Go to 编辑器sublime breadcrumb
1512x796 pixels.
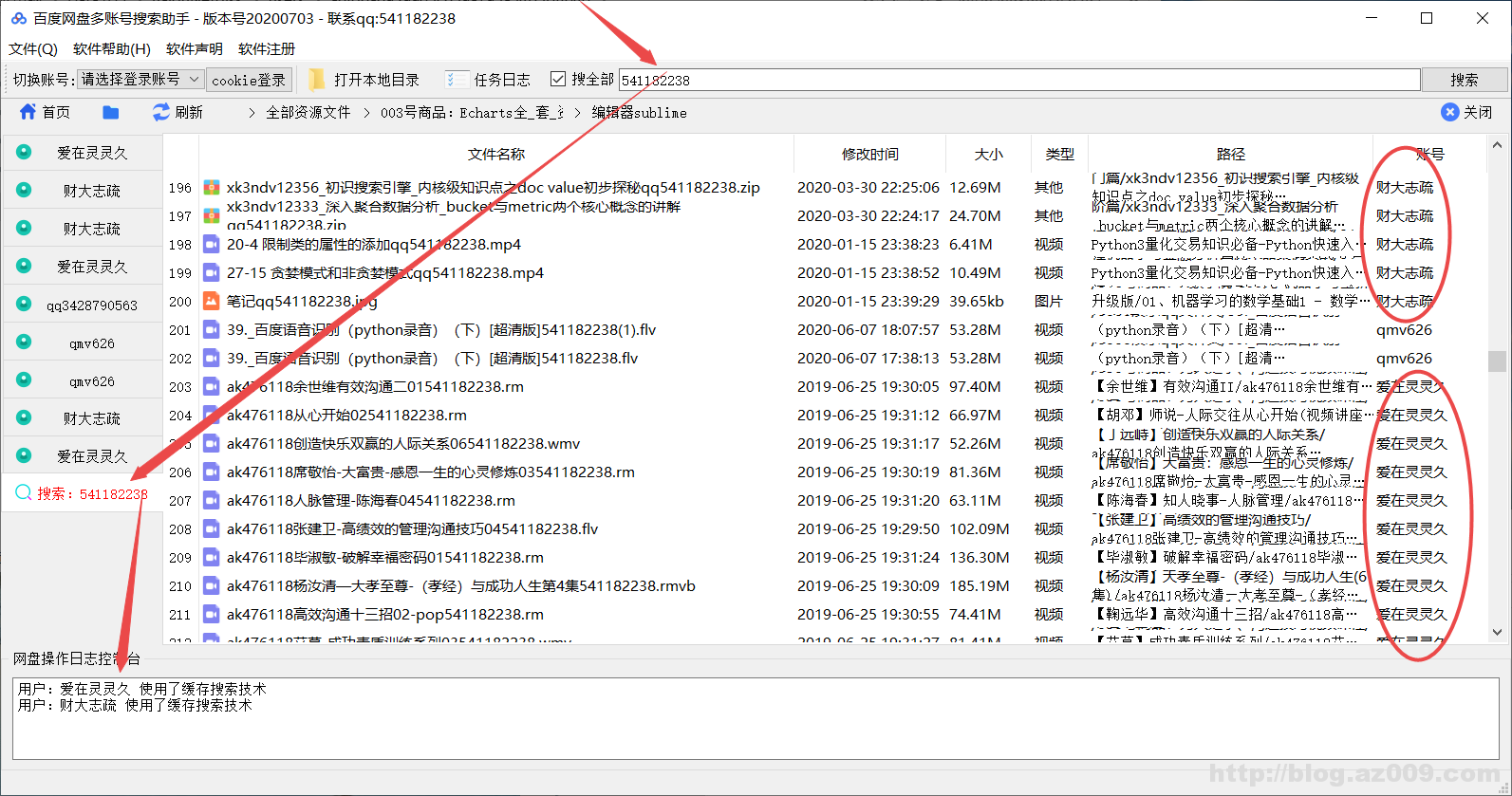640,113
